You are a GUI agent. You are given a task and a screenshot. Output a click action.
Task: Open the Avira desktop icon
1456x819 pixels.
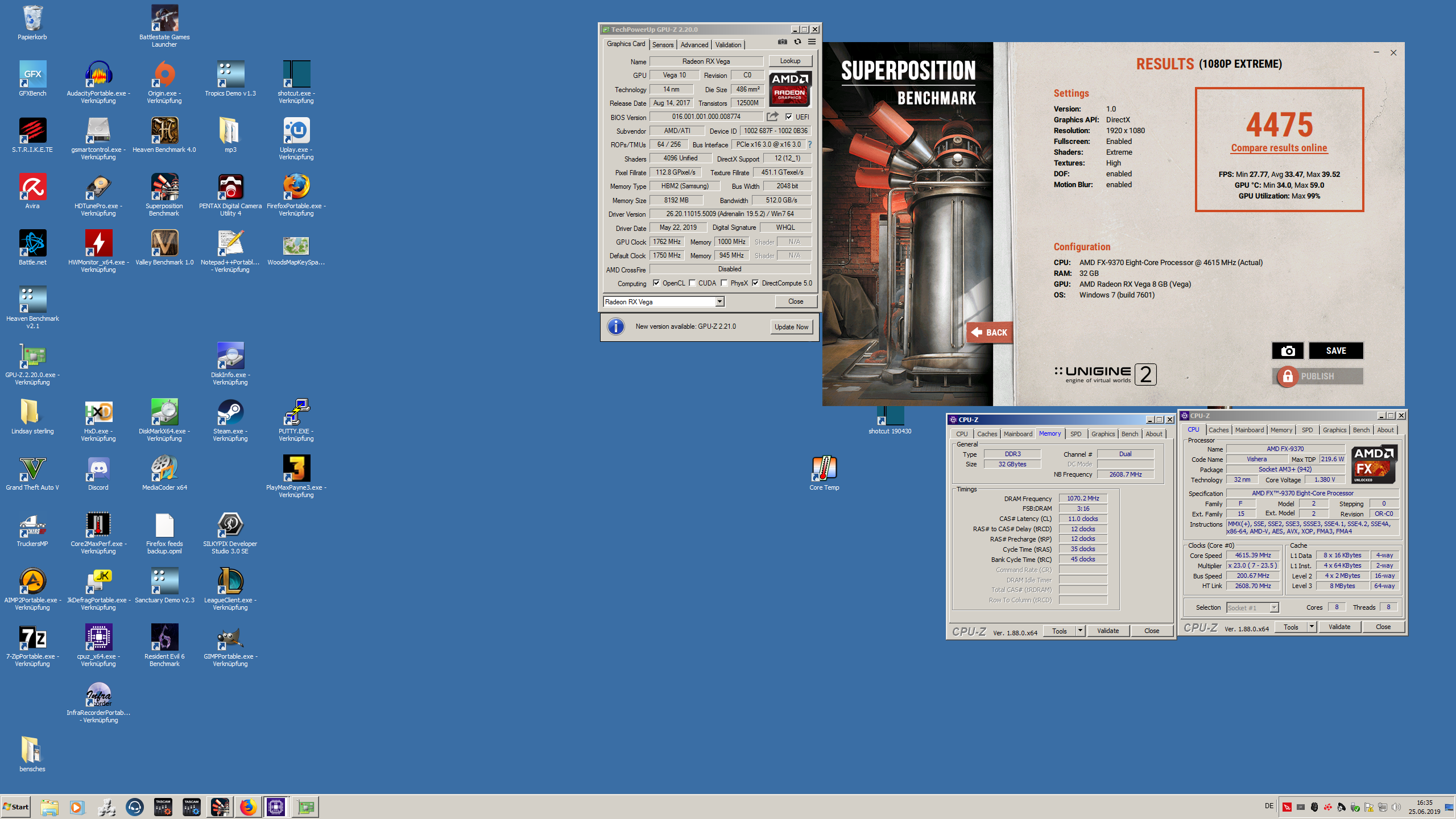click(32, 192)
